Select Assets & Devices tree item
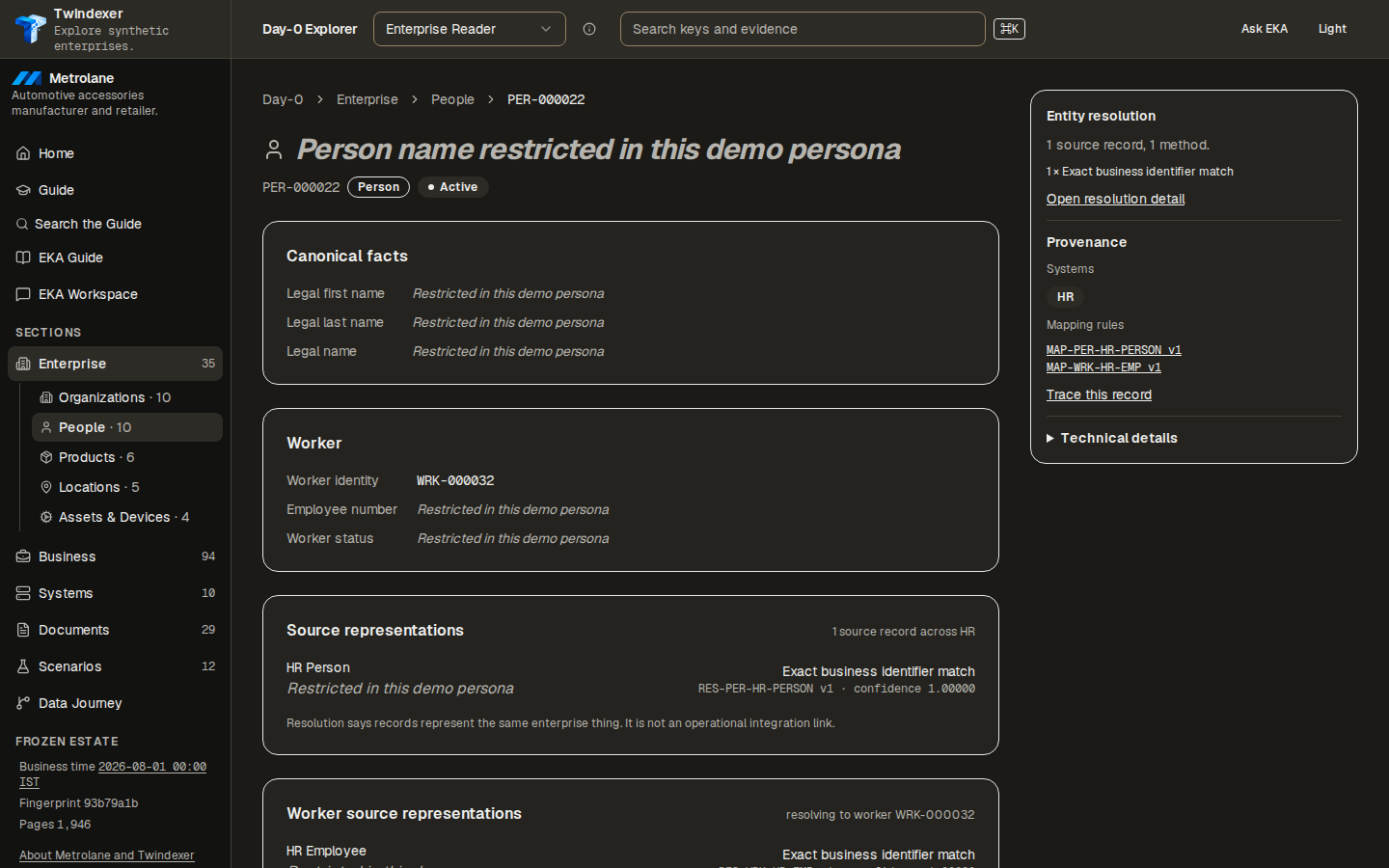Viewport: 1389px width, 868px height. (127, 517)
